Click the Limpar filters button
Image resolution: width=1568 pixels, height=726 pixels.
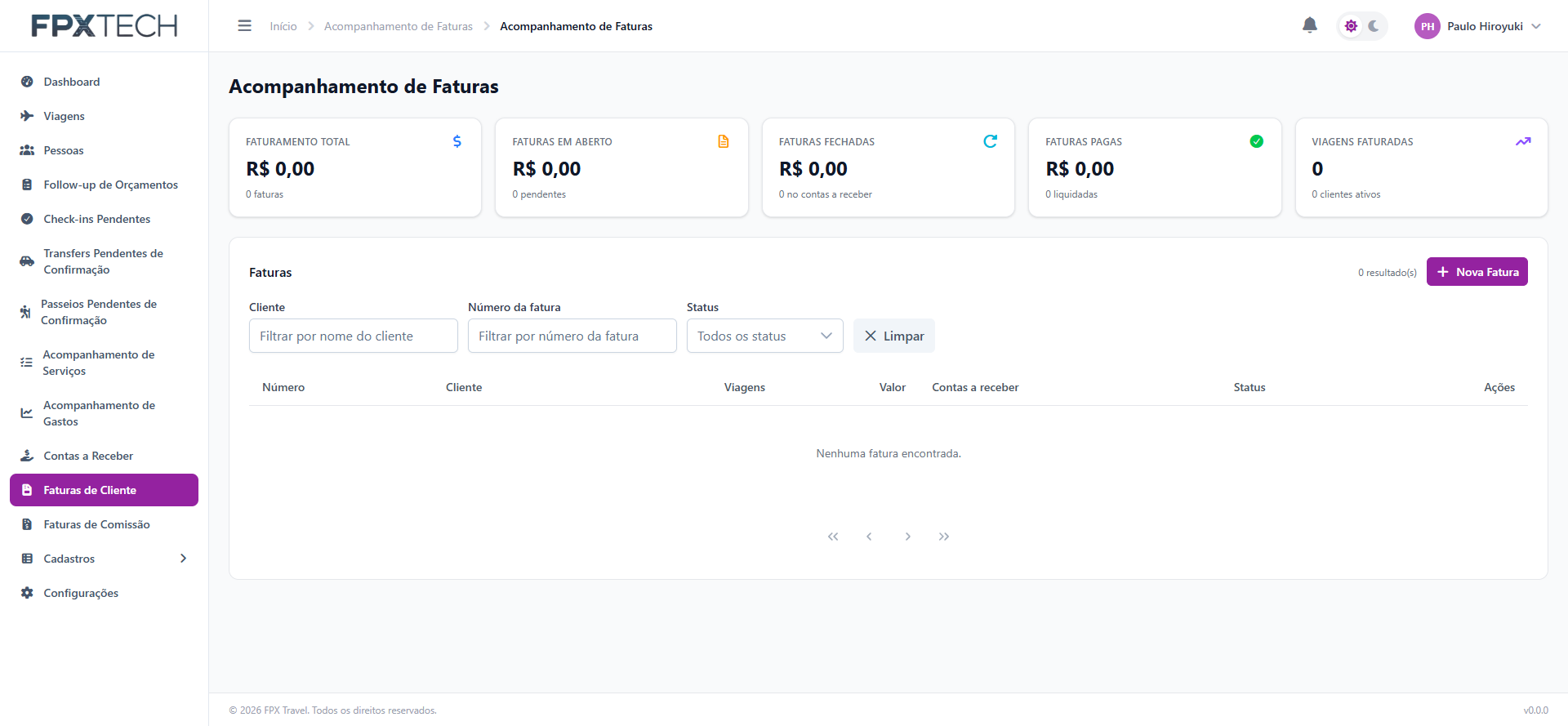(894, 336)
